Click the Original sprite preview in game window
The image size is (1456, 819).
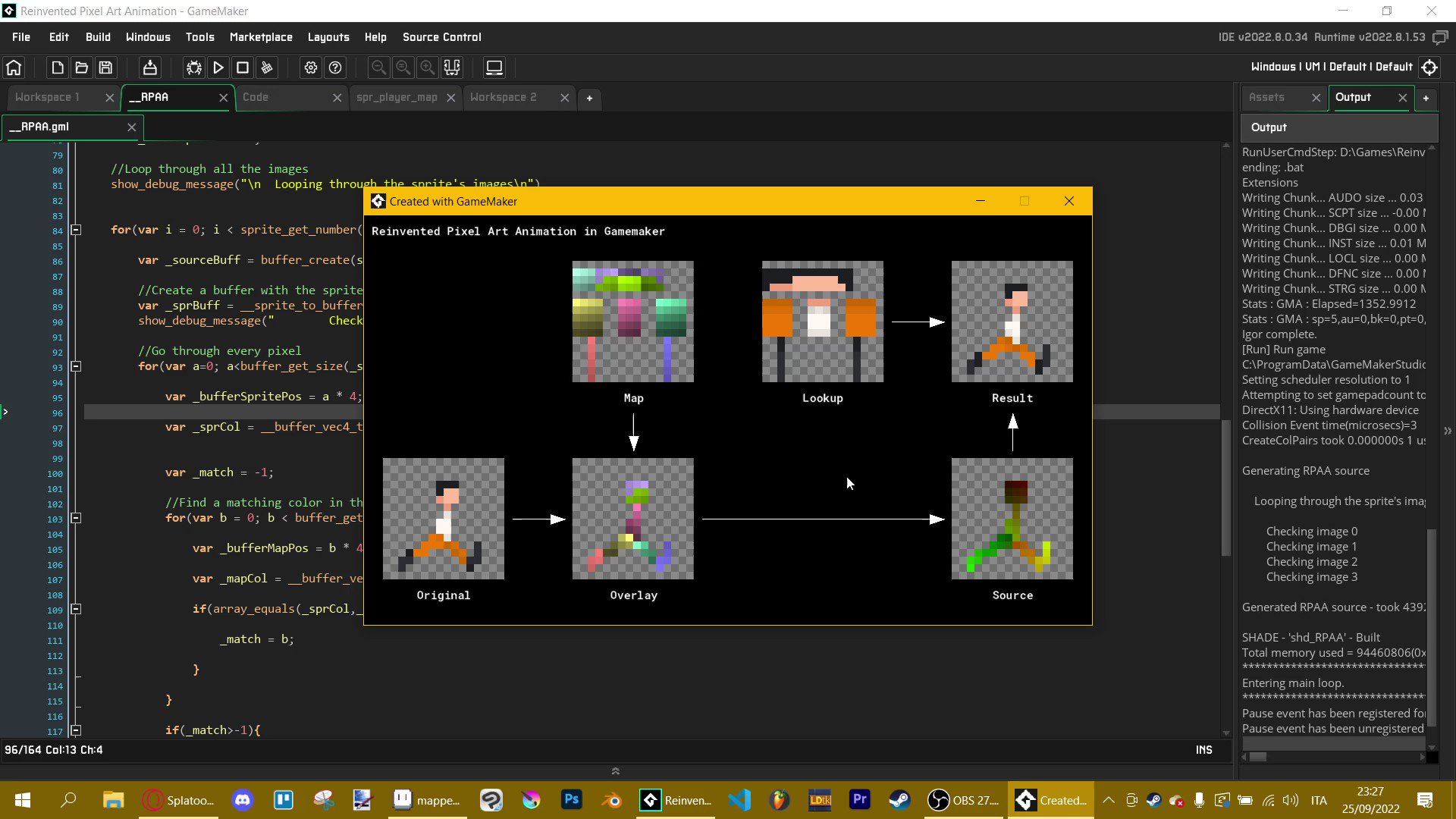point(444,519)
